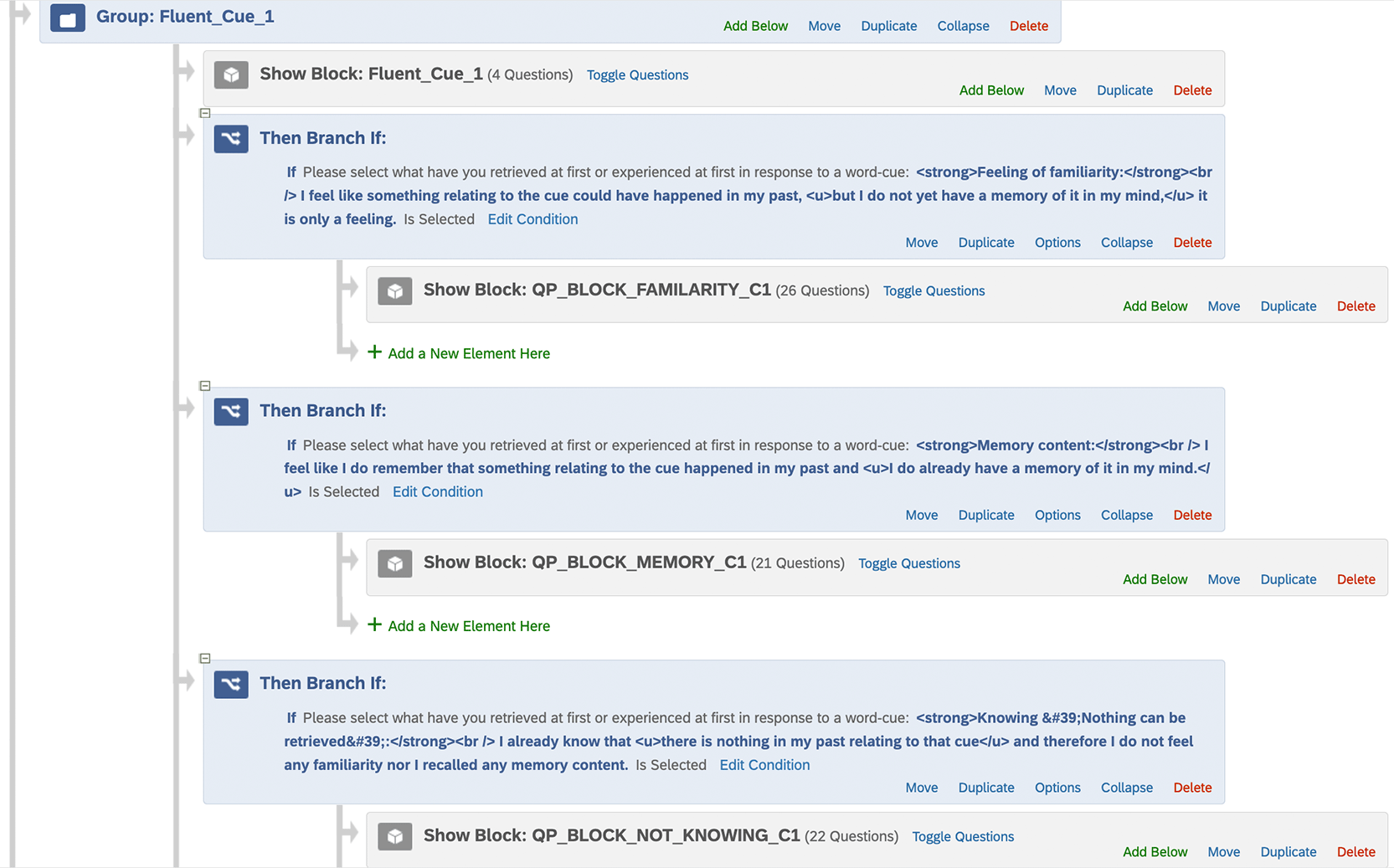1394x868 pixels.
Task: Add Below QP_BLOCK_MEMORY_C1
Action: pos(1155,579)
